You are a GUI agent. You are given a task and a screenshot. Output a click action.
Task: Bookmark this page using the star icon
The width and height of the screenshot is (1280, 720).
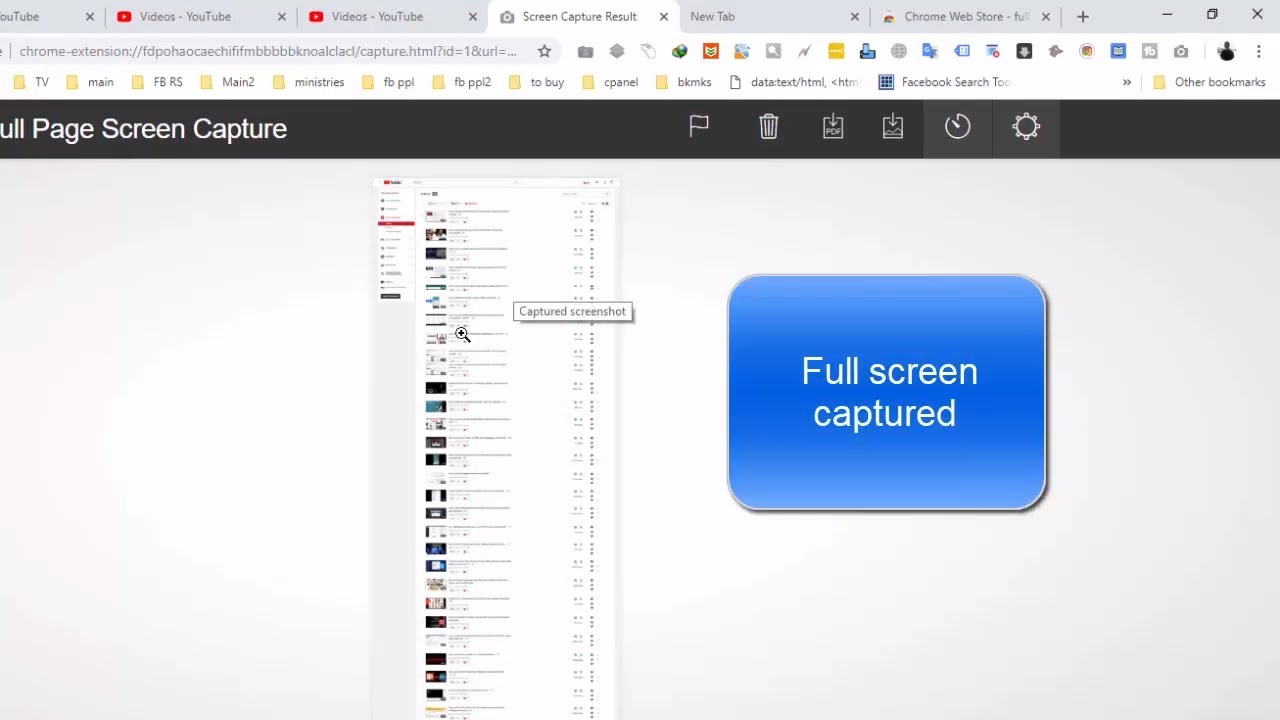[x=544, y=50]
